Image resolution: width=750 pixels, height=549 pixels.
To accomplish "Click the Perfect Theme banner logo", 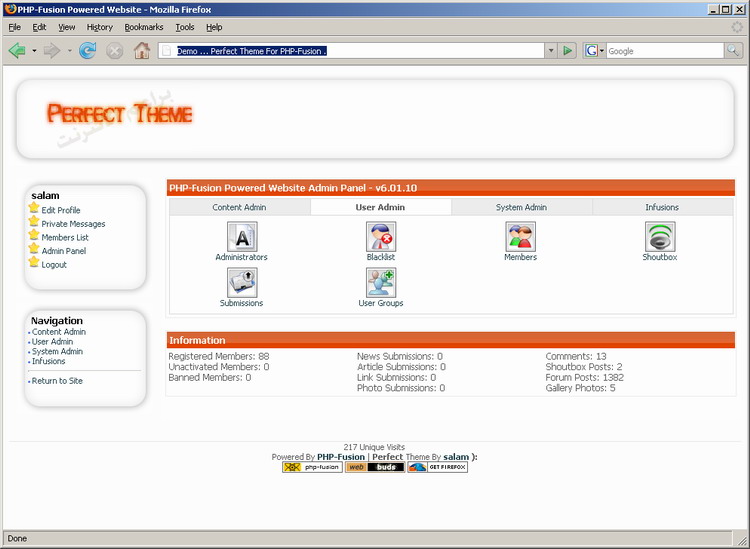I will tap(120, 114).
